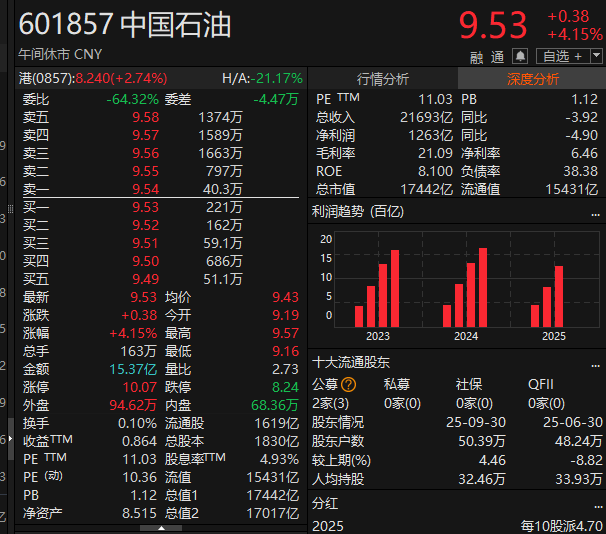Image resolution: width=606 pixels, height=534 pixels.
Task: Click the 2023 label on profit chart
Action: click(377, 336)
